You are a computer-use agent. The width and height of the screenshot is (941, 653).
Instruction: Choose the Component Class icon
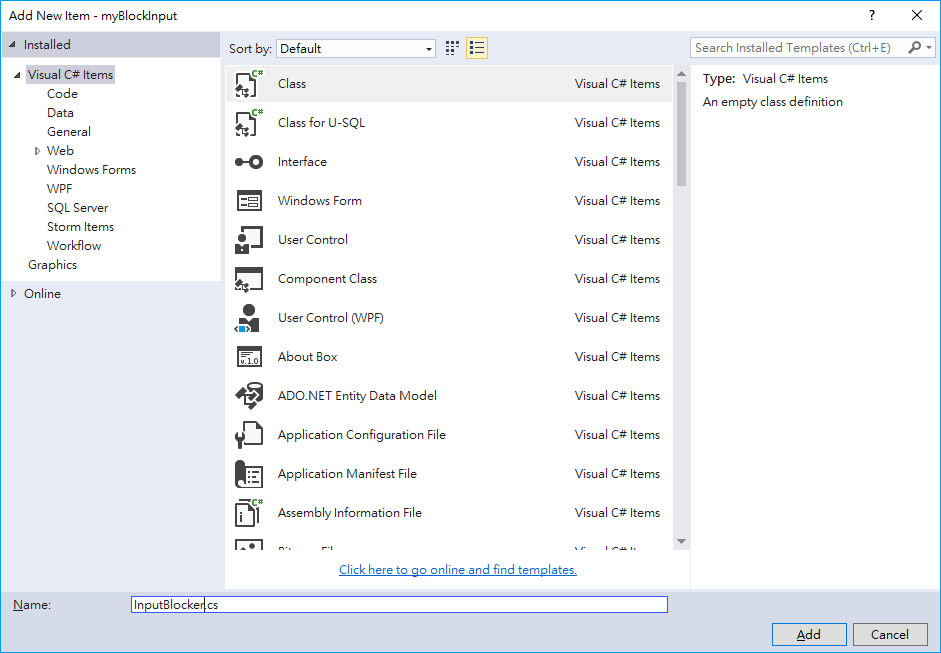point(248,279)
